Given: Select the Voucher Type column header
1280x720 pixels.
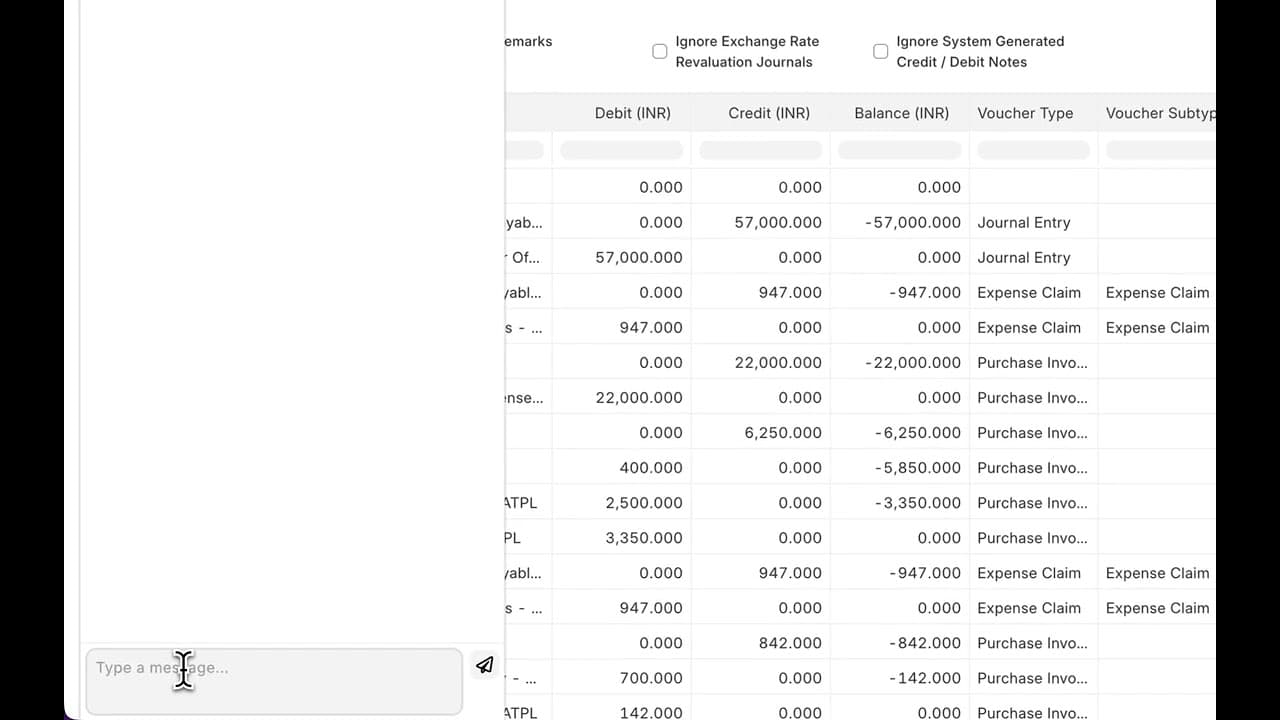Looking at the screenshot, I should click(1025, 113).
